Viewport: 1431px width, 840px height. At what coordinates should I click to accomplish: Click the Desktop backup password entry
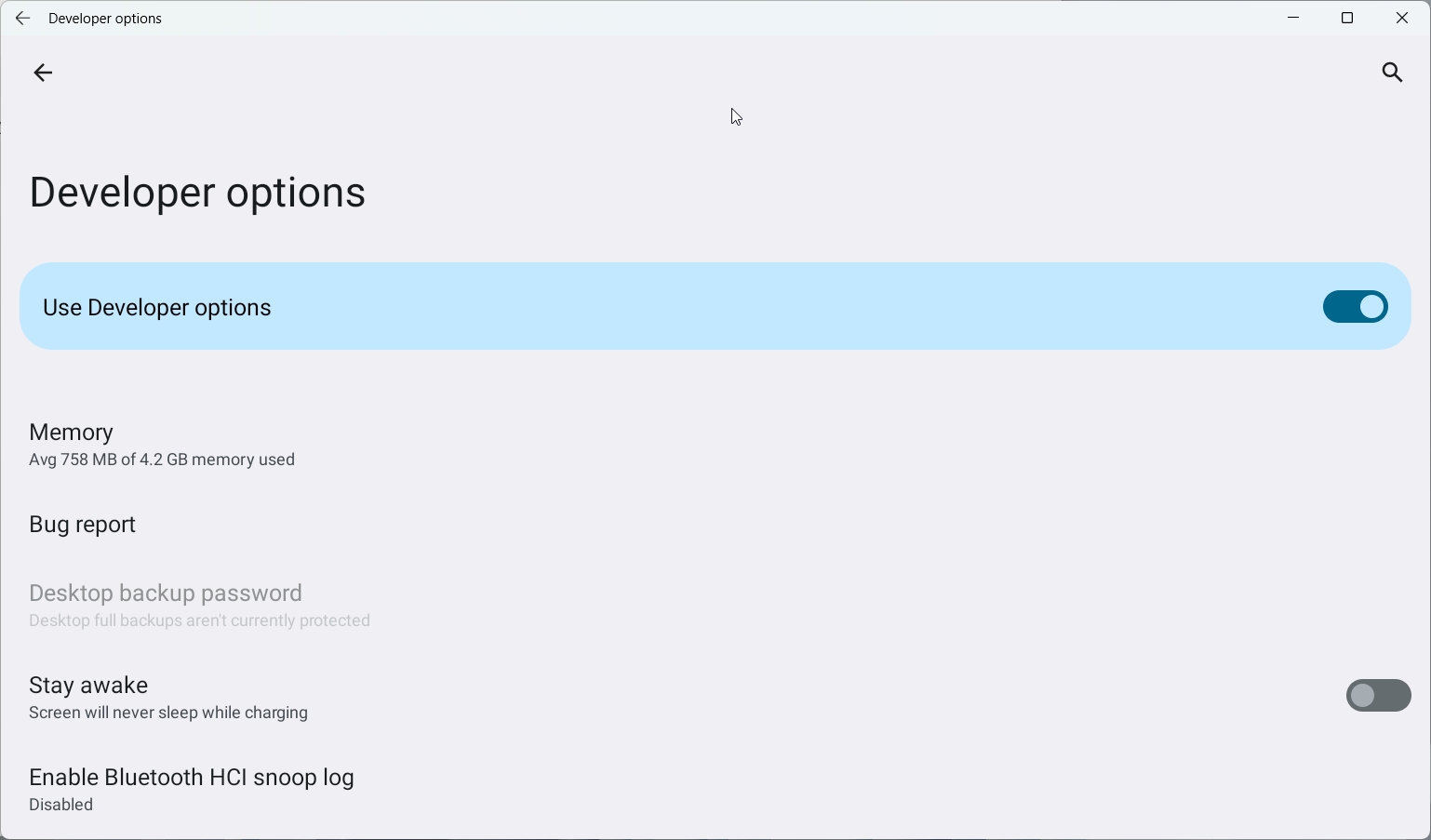point(165,593)
